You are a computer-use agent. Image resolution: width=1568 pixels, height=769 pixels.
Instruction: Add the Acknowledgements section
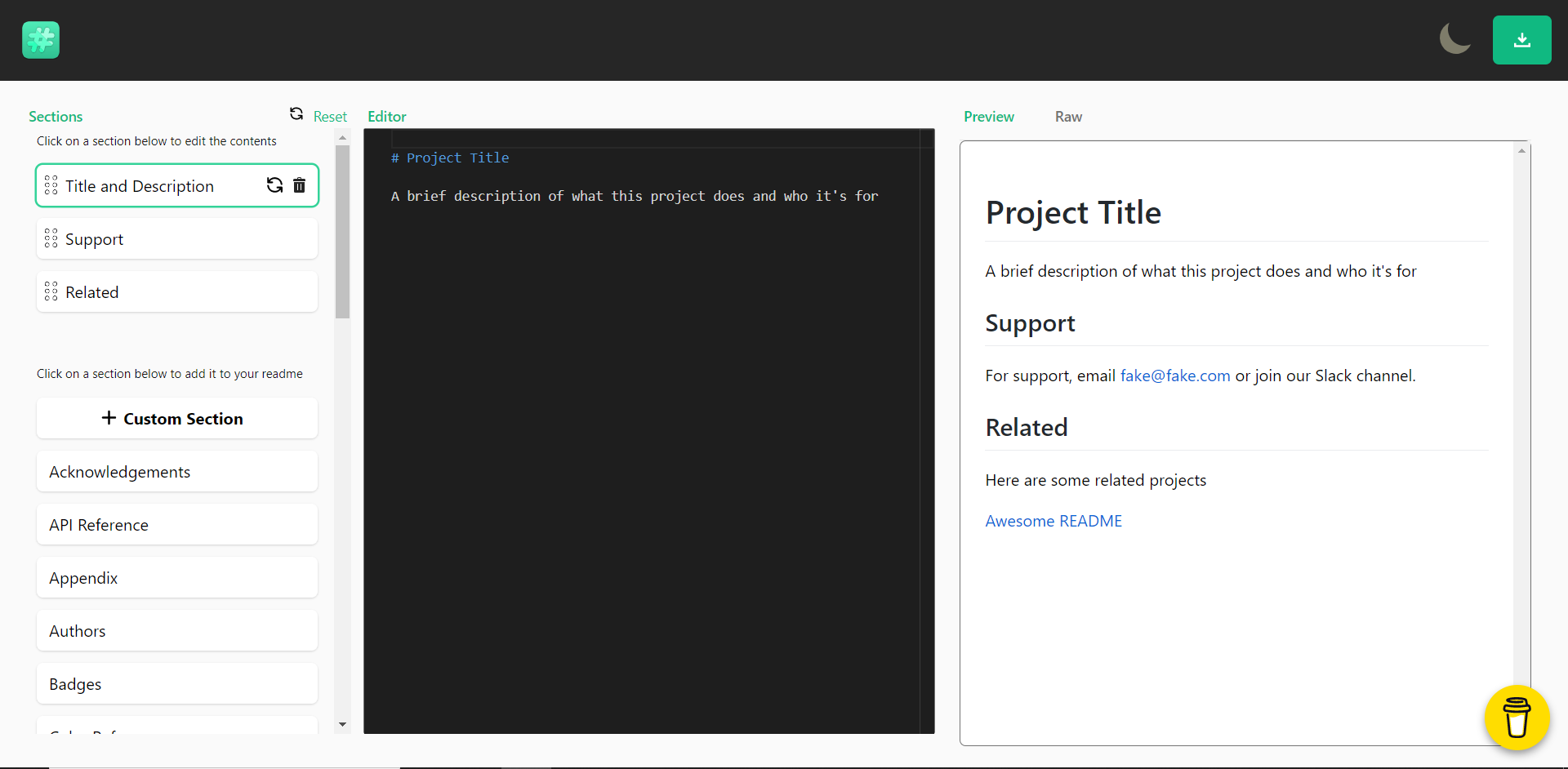point(176,472)
